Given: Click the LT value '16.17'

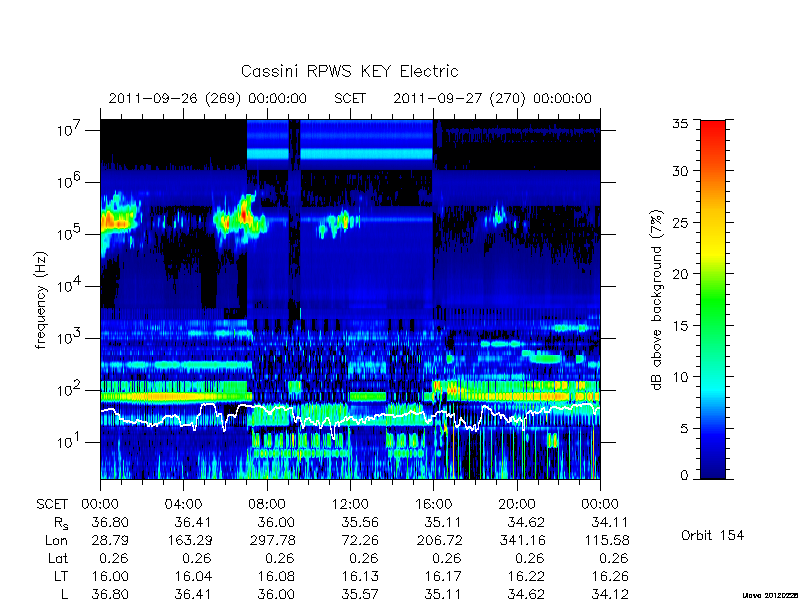Looking at the screenshot, I should click(443, 577).
